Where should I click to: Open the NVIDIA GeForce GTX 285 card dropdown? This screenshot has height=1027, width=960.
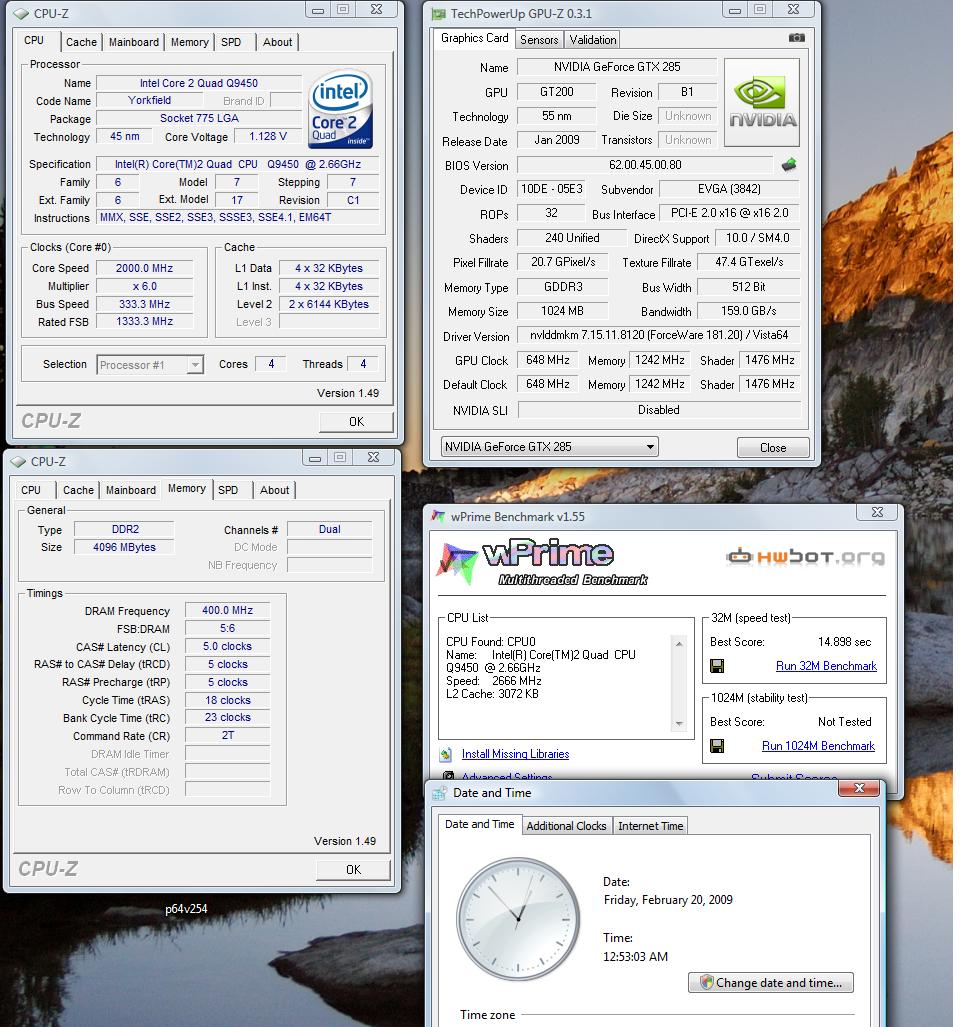pyautogui.click(x=549, y=447)
